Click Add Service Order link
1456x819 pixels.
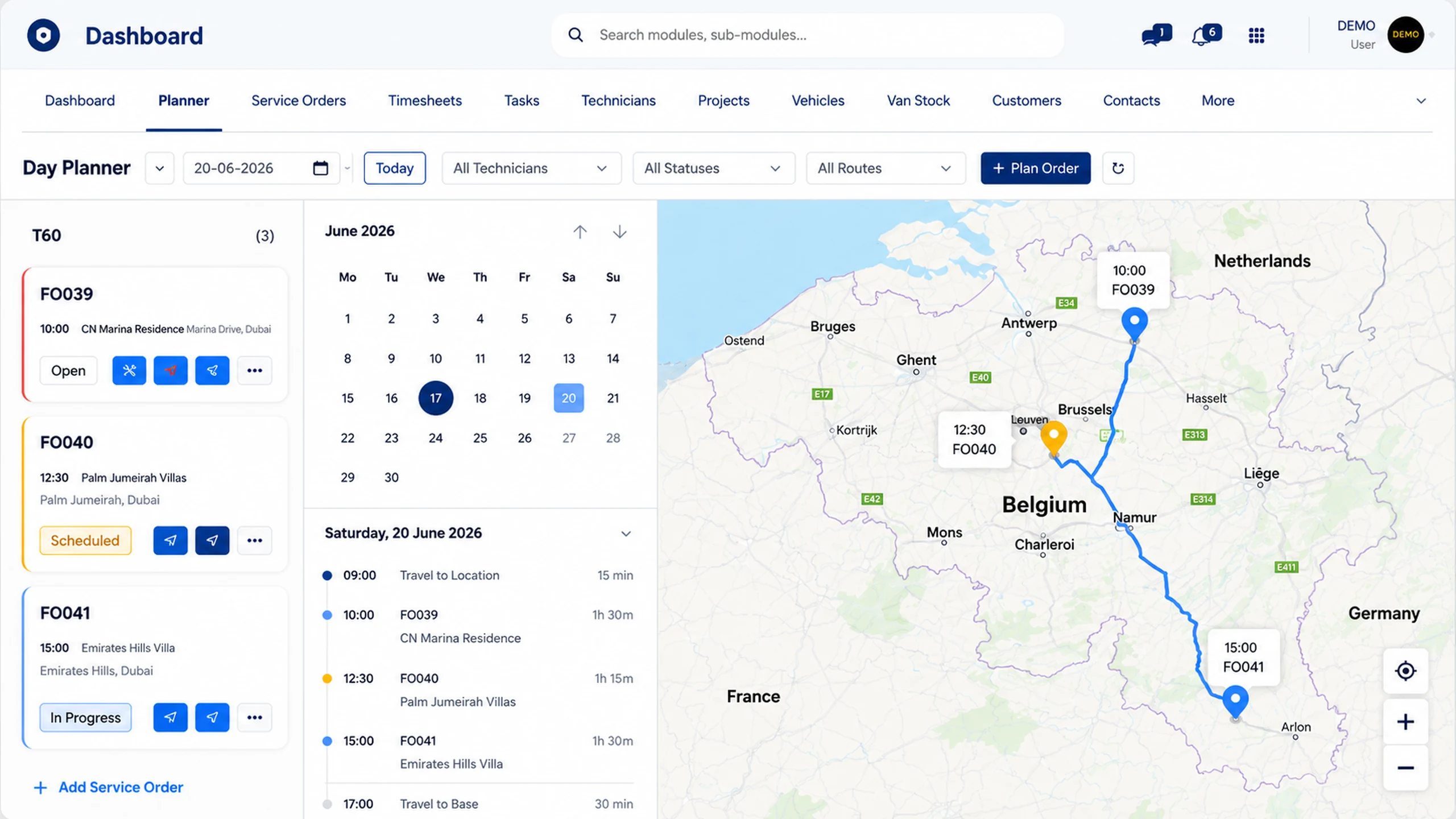(x=109, y=787)
